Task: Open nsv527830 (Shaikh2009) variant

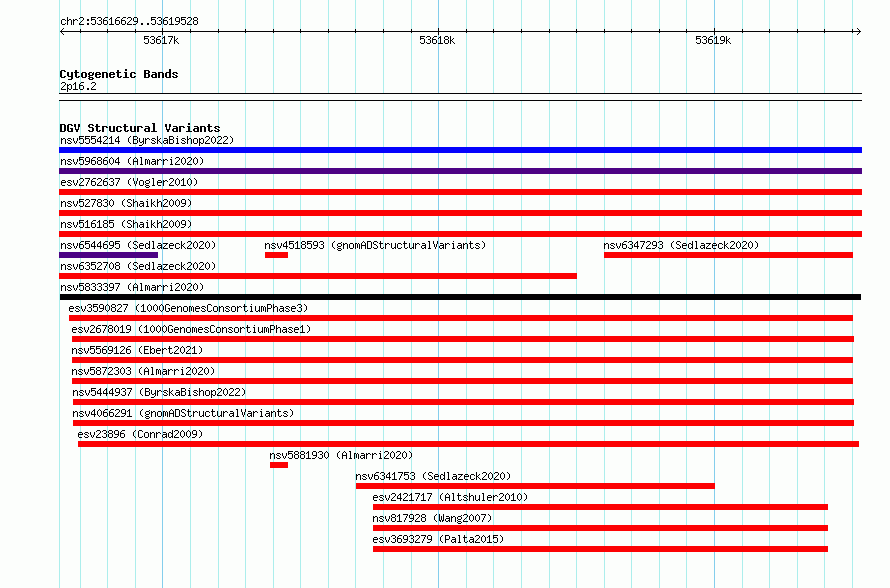Action: pyautogui.click(x=126, y=203)
